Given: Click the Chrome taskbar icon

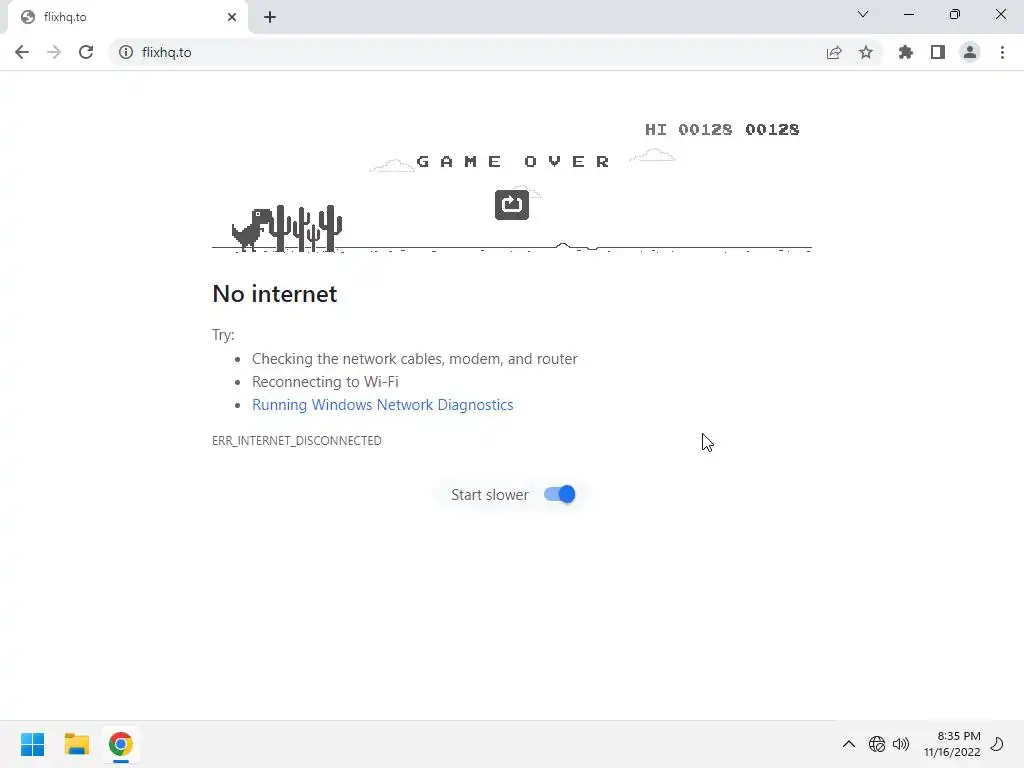Looking at the screenshot, I should 121,744.
